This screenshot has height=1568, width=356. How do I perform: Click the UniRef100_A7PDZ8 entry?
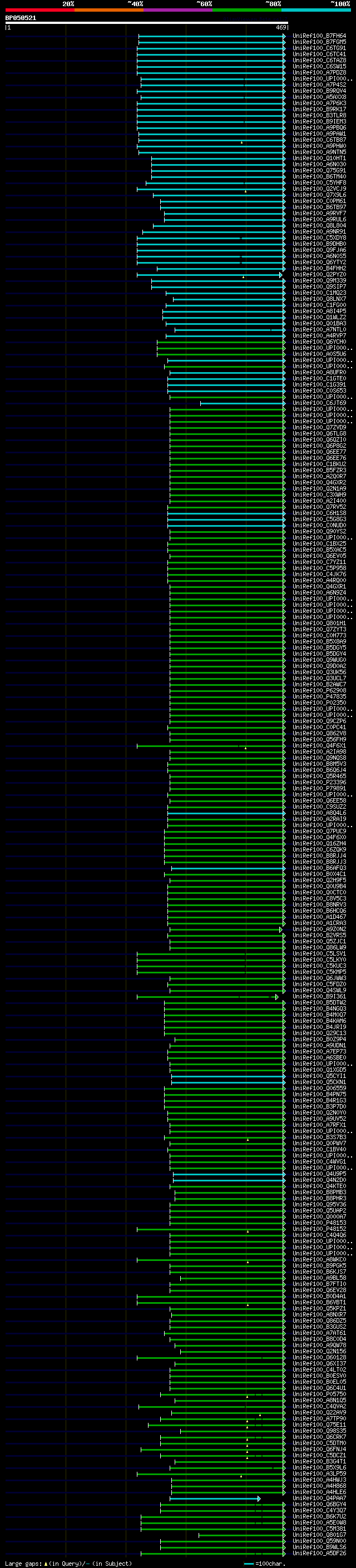click(x=319, y=72)
